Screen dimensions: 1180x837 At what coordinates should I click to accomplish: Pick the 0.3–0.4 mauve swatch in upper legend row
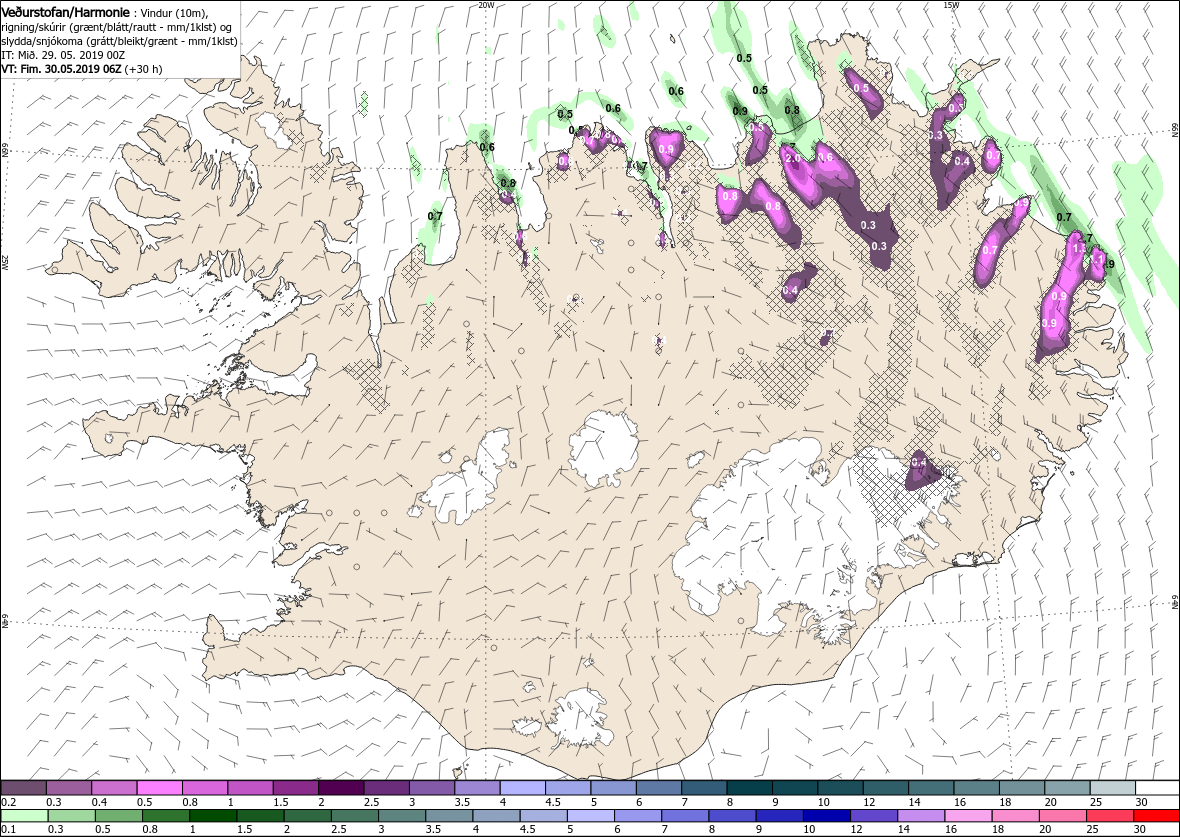pos(69,788)
